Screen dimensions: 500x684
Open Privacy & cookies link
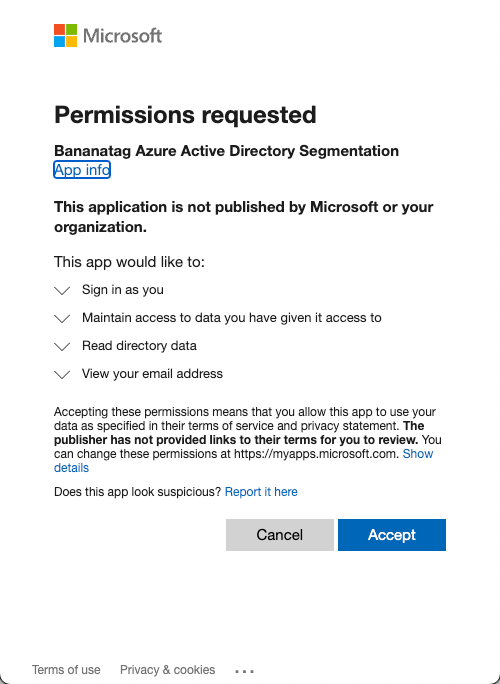pyautogui.click(x=168, y=670)
